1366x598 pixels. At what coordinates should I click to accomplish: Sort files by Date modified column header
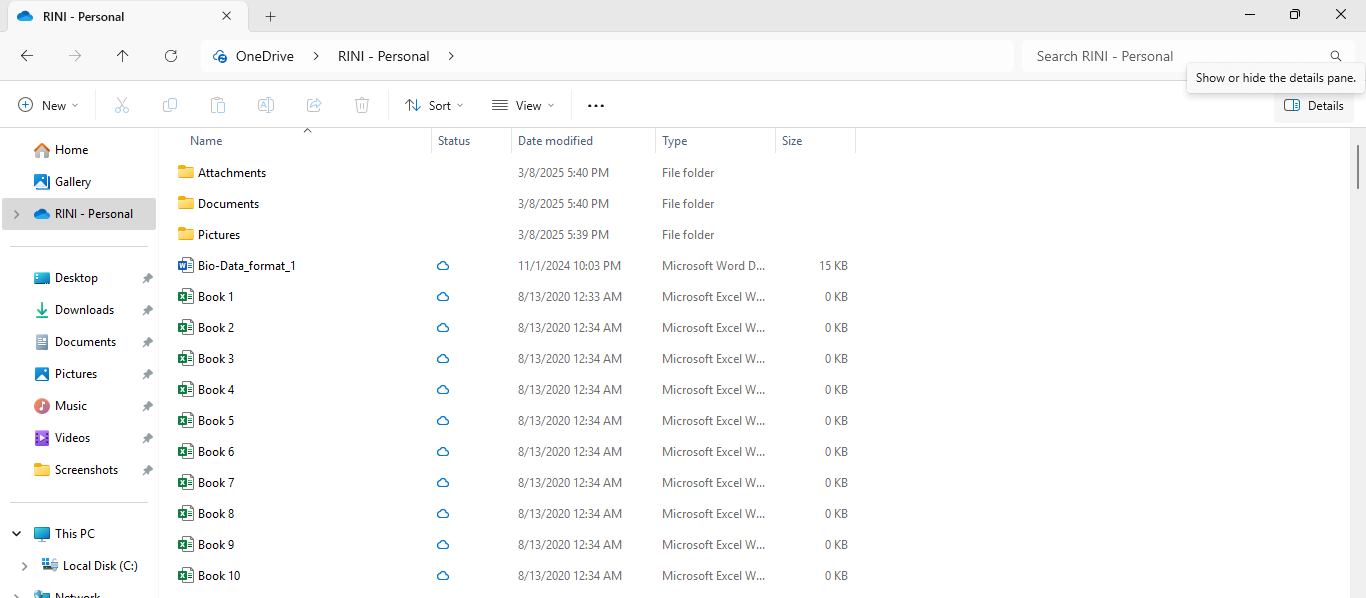click(556, 141)
